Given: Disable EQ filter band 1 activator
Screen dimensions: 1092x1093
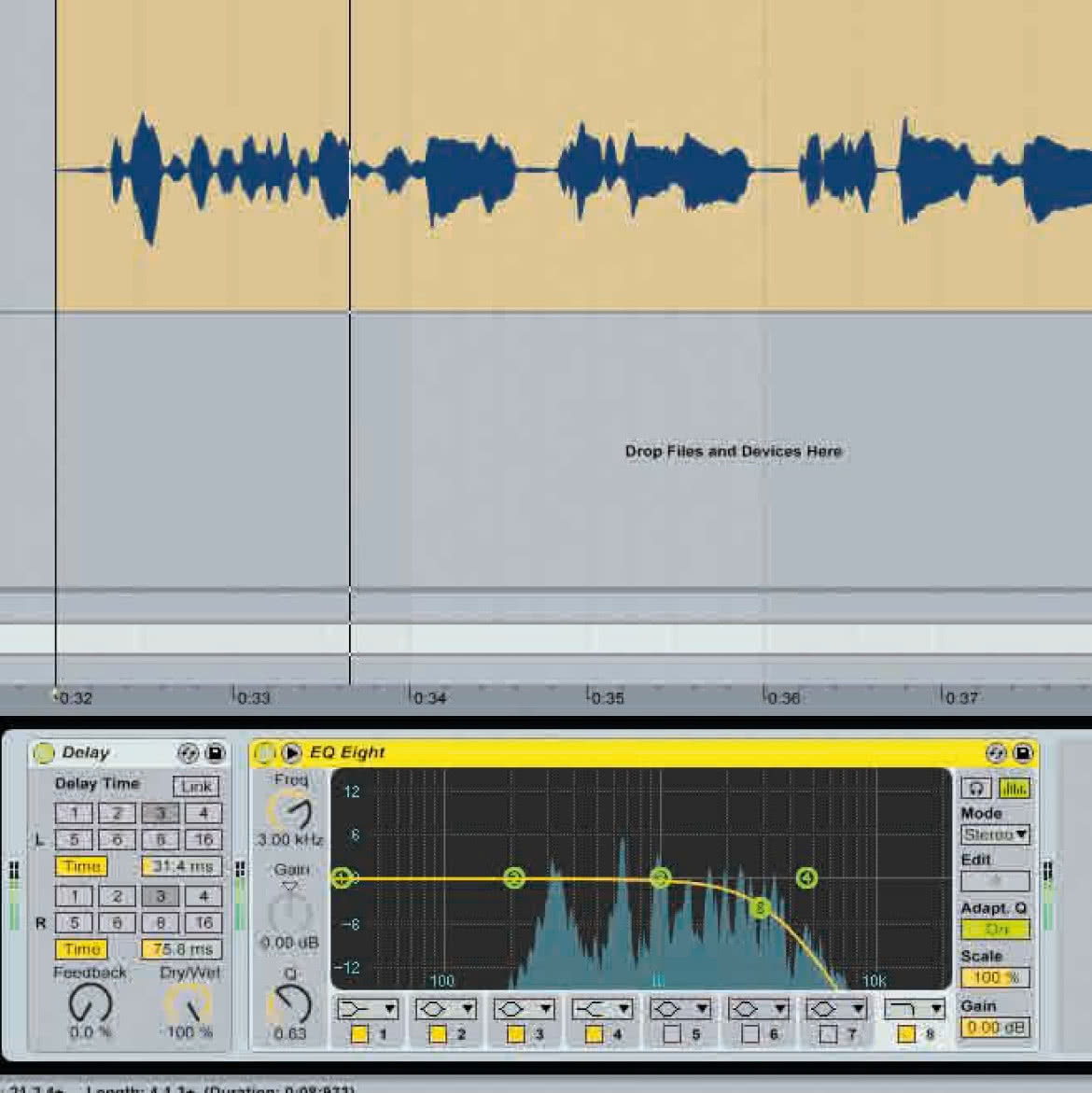Looking at the screenshot, I should pos(359,1034).
